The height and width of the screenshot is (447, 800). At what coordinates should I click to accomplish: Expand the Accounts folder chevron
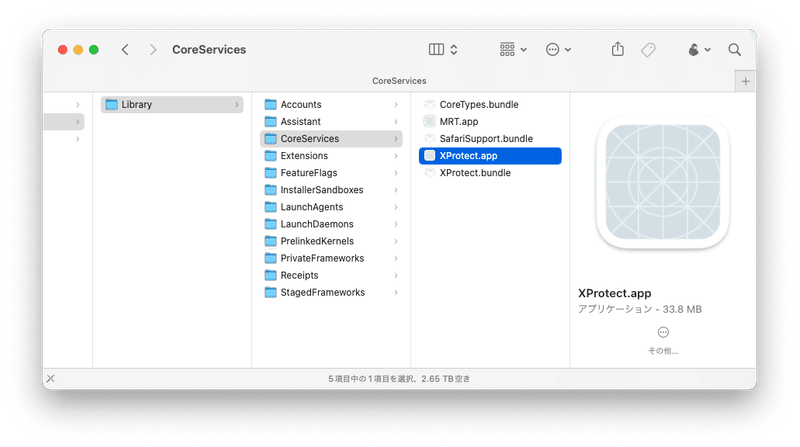(x=396, y=105)
